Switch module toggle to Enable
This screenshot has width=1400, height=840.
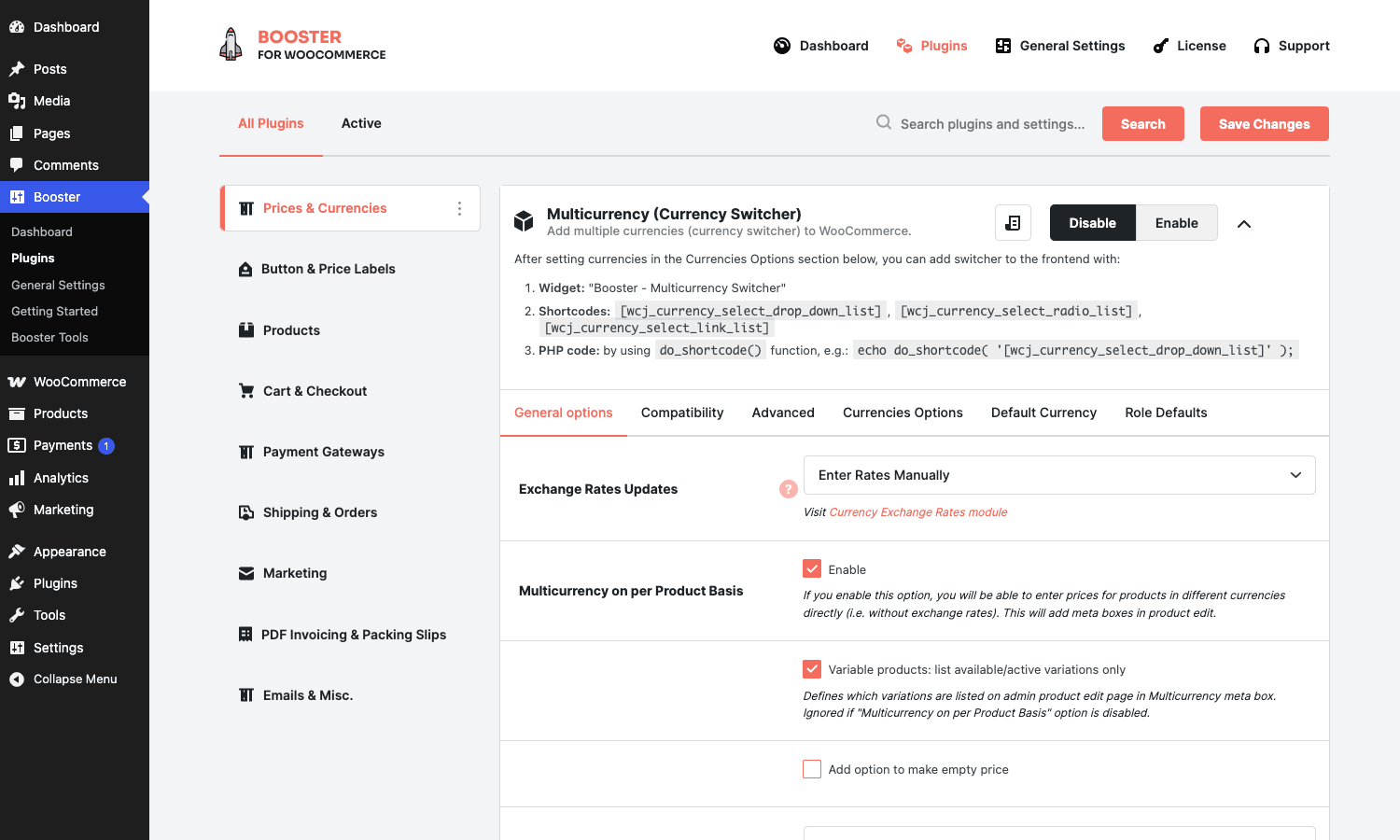pyautogui.click(x=1177, y=223)
